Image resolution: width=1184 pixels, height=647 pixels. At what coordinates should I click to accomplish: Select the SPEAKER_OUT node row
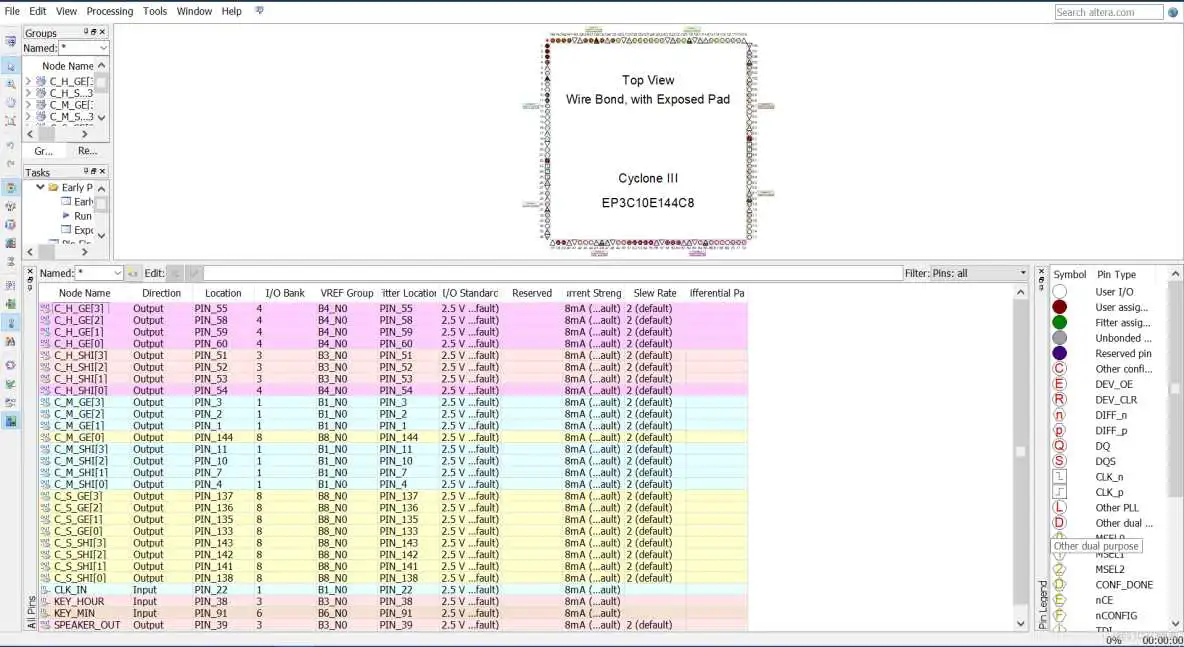393,625
